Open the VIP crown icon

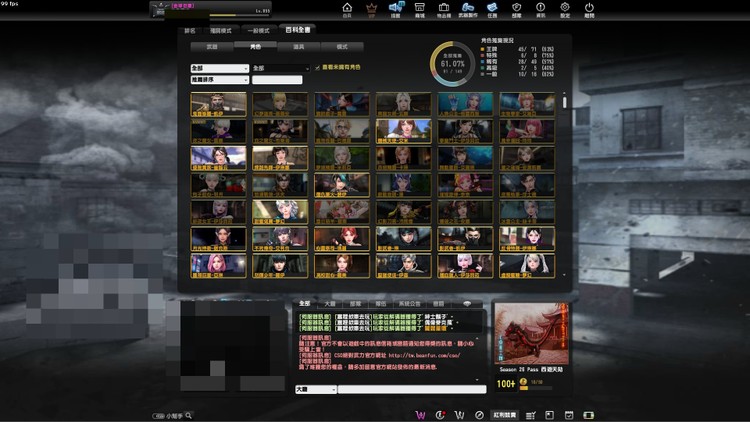[371, 8]
